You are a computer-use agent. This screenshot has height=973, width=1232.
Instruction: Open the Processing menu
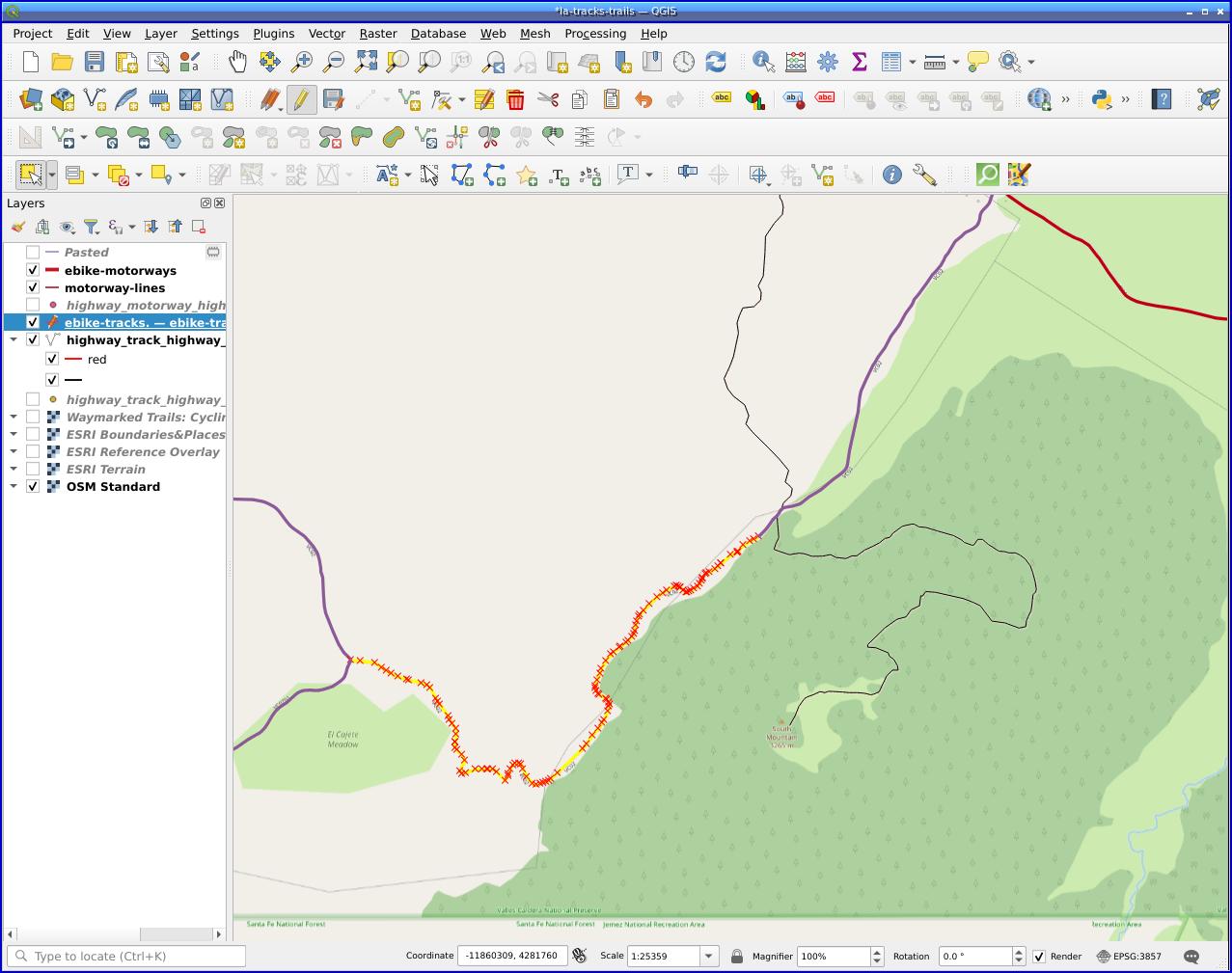point(594,34)
